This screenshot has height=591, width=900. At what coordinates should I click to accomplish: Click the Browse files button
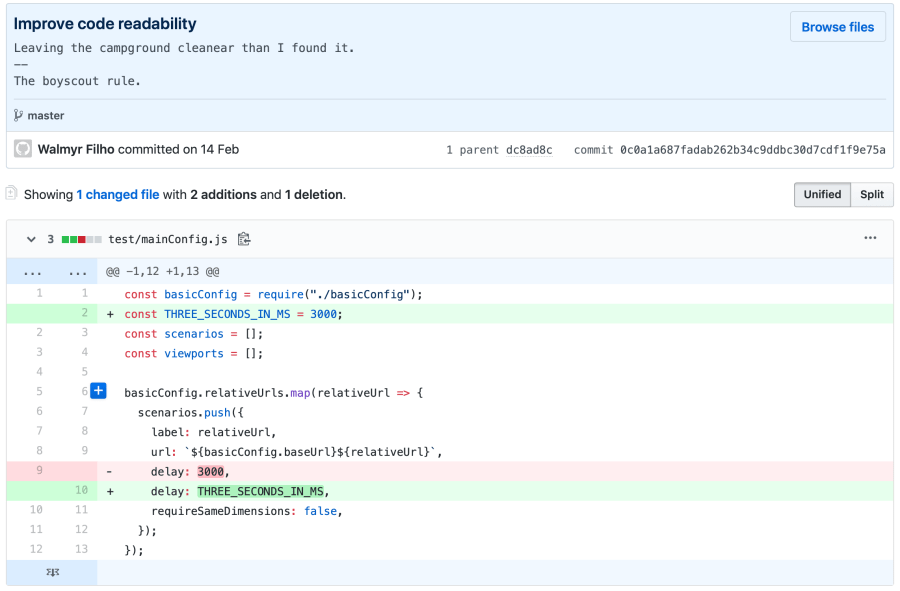point(838,26)
